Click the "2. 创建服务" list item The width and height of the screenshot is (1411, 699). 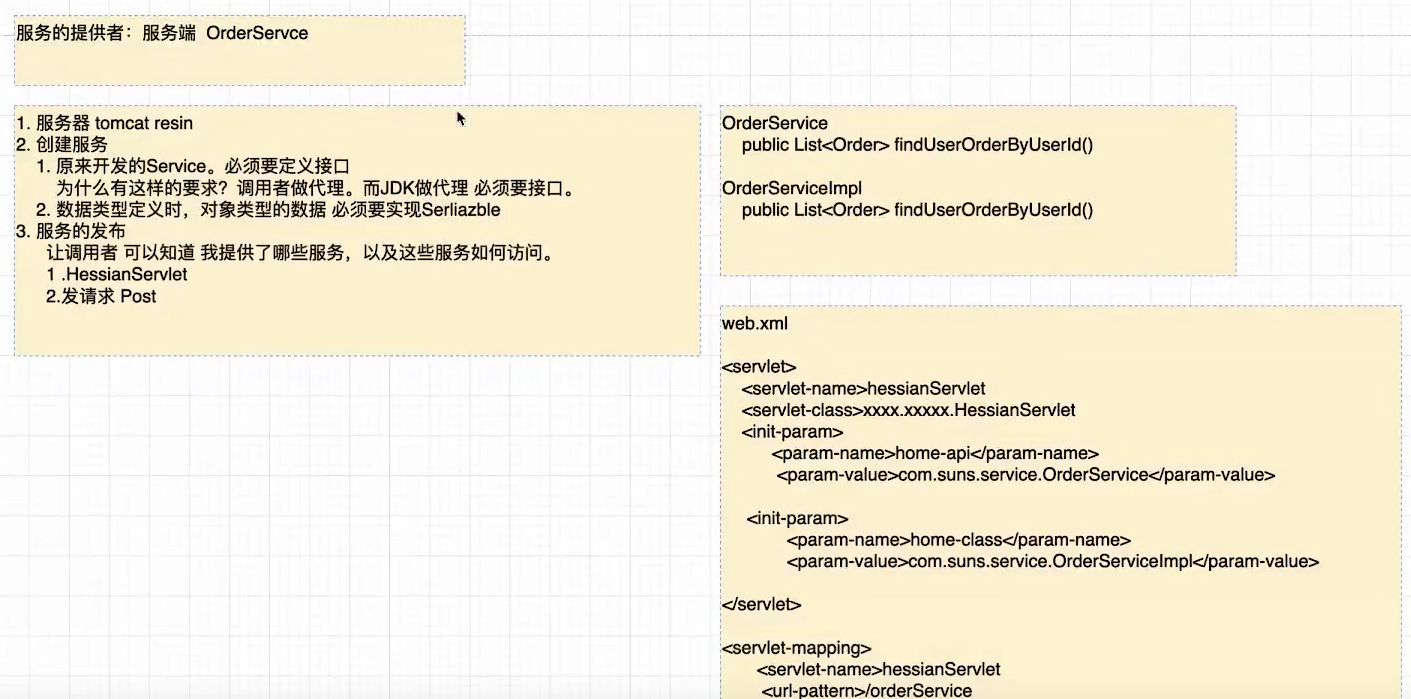(x=62, y=145)
